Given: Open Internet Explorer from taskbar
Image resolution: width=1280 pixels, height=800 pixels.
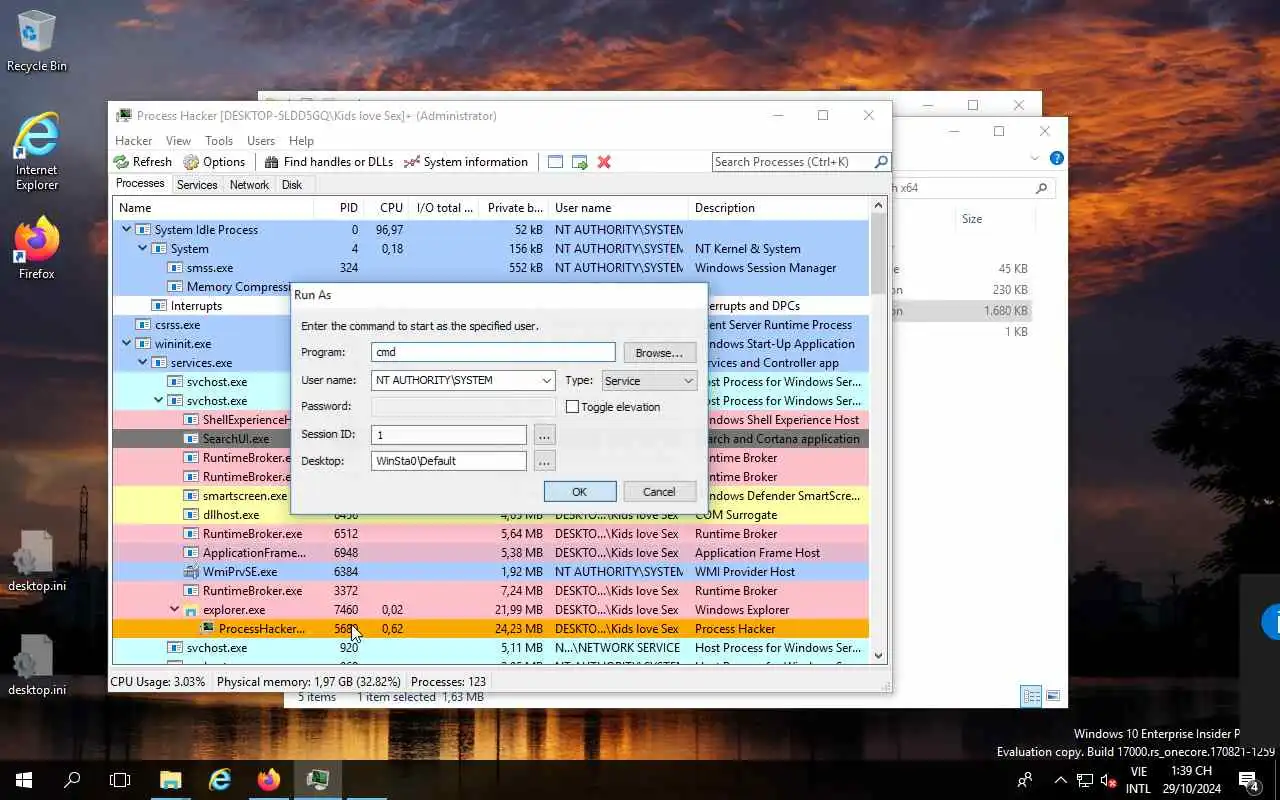Looking at the screenshot, I should click(x=220, y=780).
